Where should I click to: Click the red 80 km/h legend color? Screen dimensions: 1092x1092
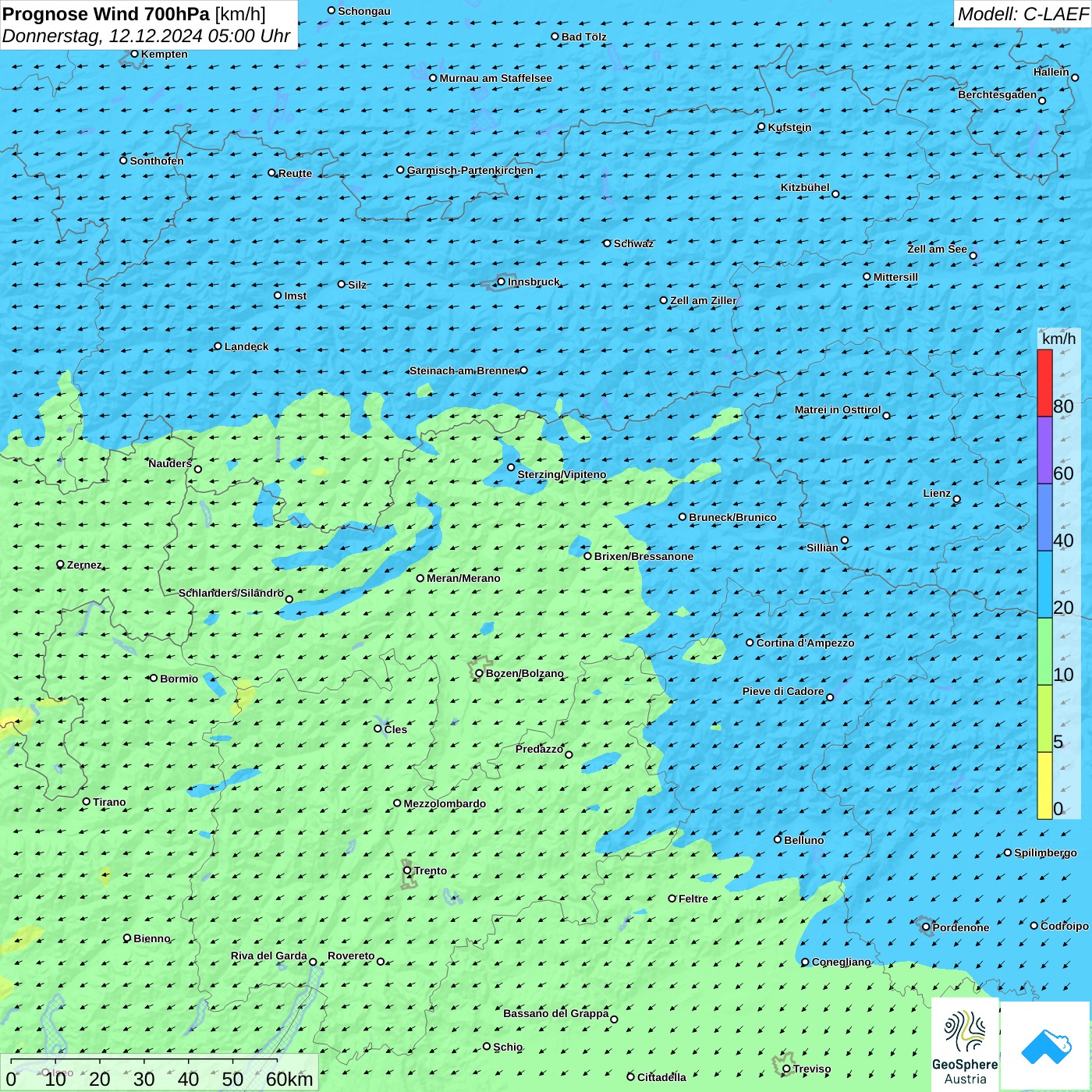click(x=1044, y=382)
